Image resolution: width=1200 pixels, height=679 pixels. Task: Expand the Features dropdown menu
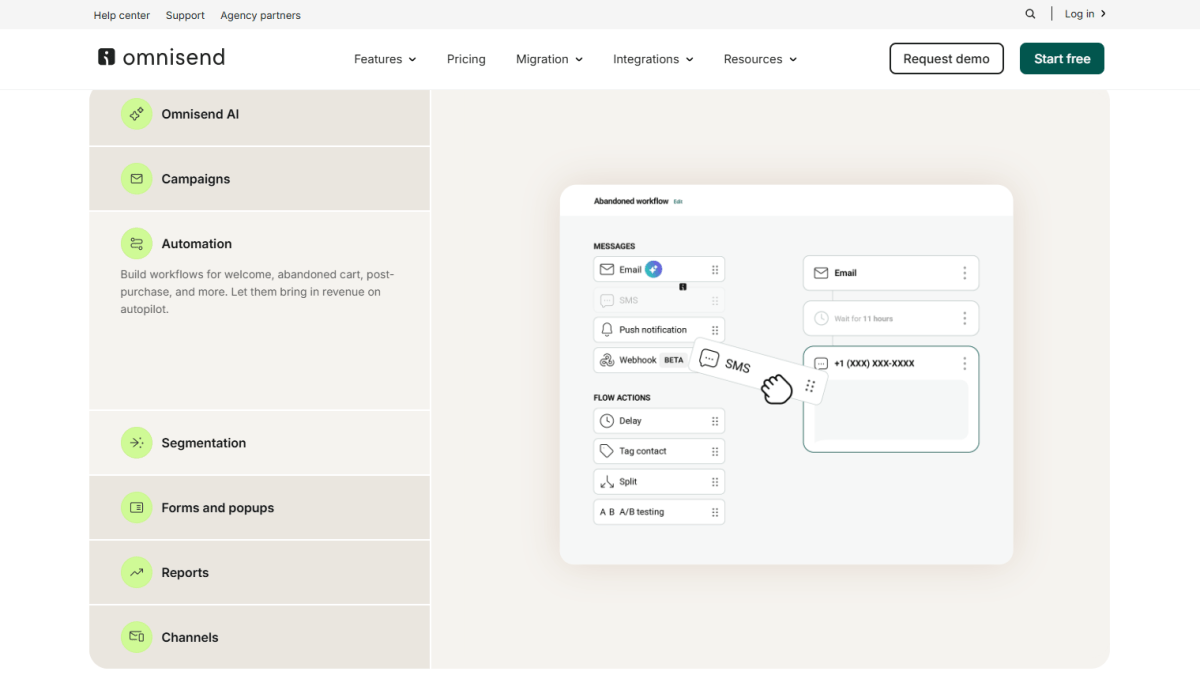385,59
